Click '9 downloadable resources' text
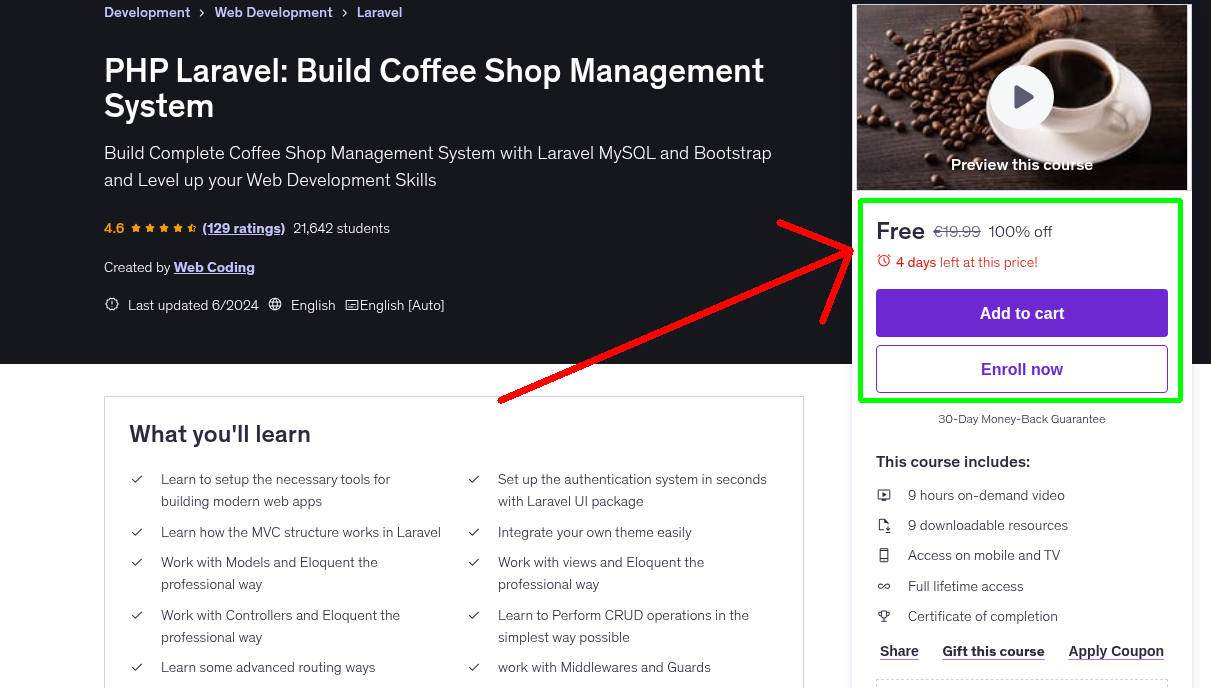 pyautogui.click(x=988, y=525)
